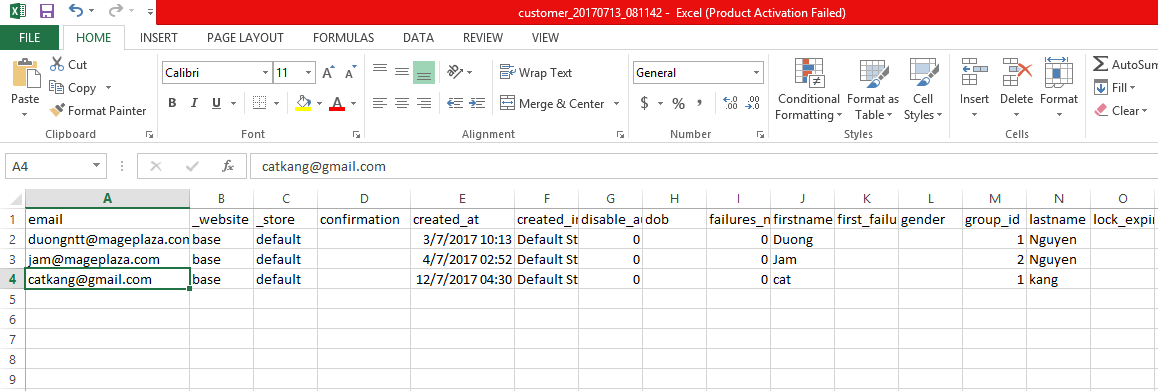Screen dimensions: 1158x391
Task: Align text left
Action: coord(380,103)
